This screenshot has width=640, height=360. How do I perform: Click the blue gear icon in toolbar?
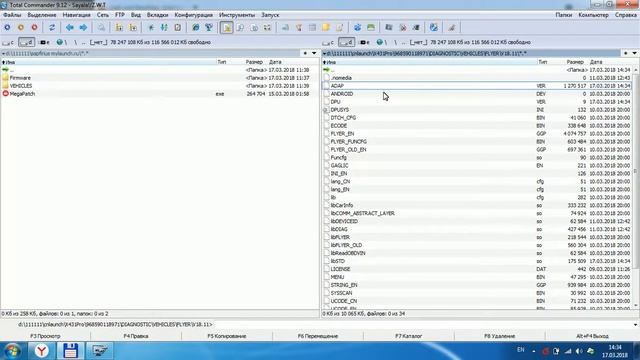7,27
